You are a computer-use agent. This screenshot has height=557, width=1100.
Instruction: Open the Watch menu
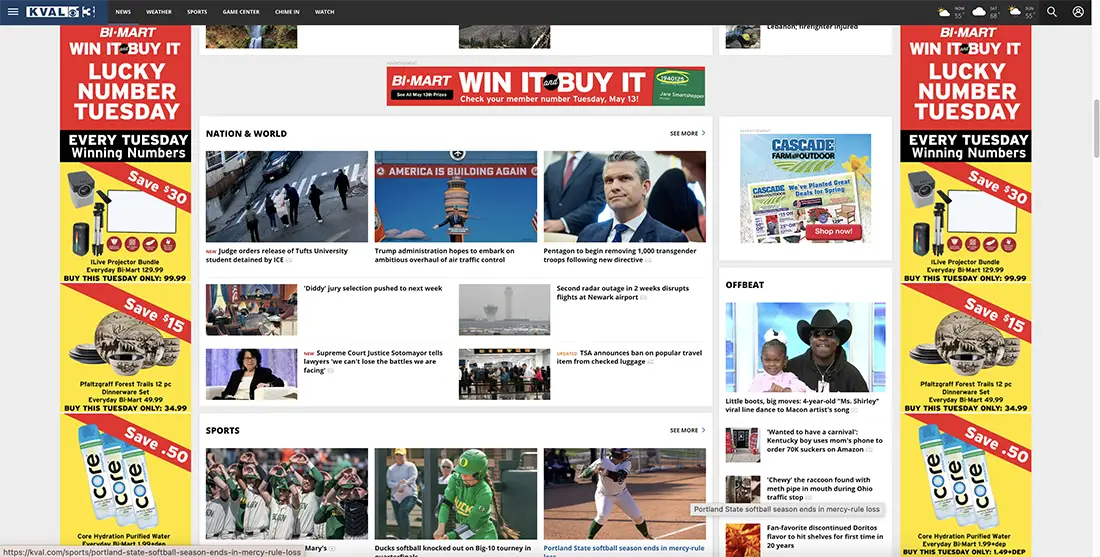click(324, 12)
